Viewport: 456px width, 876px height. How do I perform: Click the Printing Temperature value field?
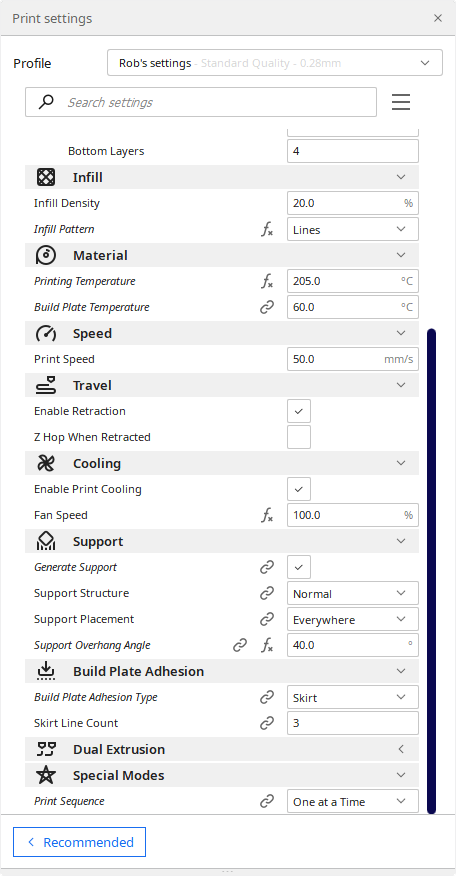click(x=353, y=281)
